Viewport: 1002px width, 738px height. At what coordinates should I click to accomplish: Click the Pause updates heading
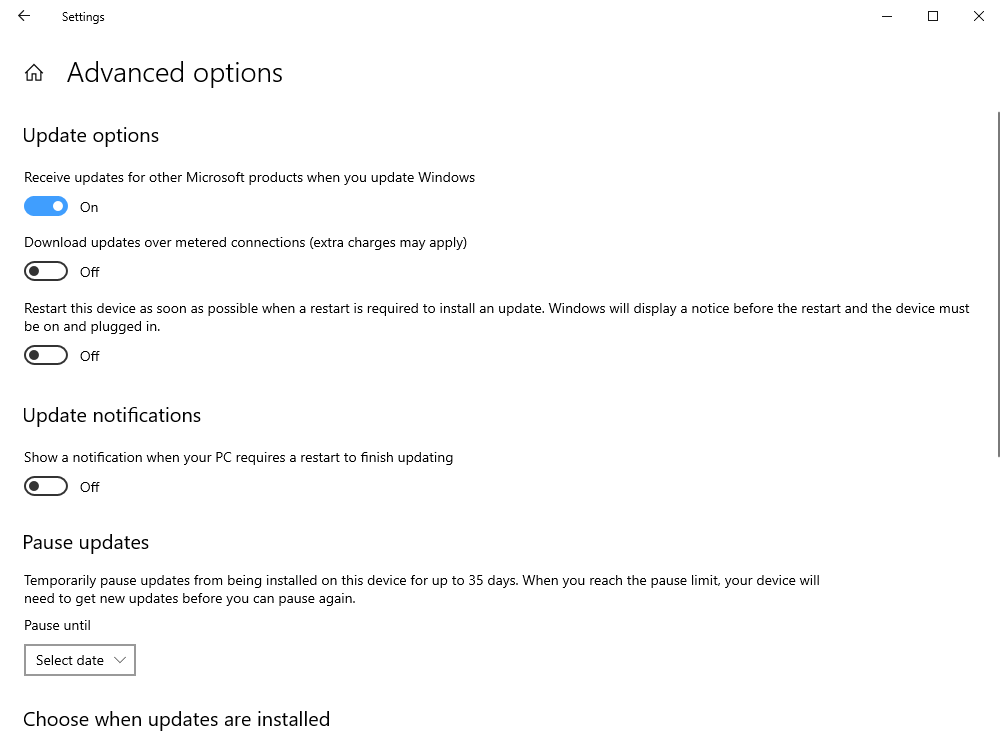click(x=86, y=543)
